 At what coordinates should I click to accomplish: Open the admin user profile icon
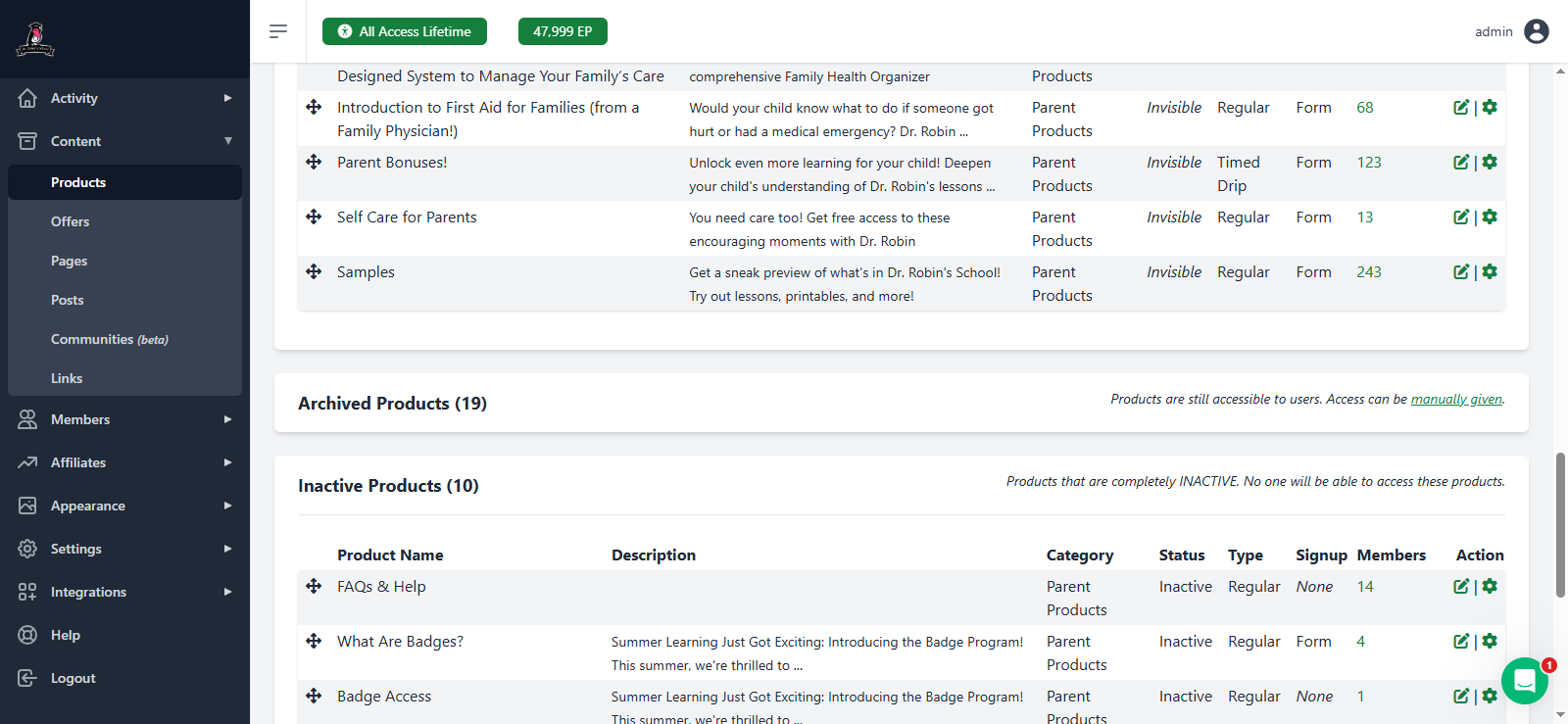[1537, 31]
